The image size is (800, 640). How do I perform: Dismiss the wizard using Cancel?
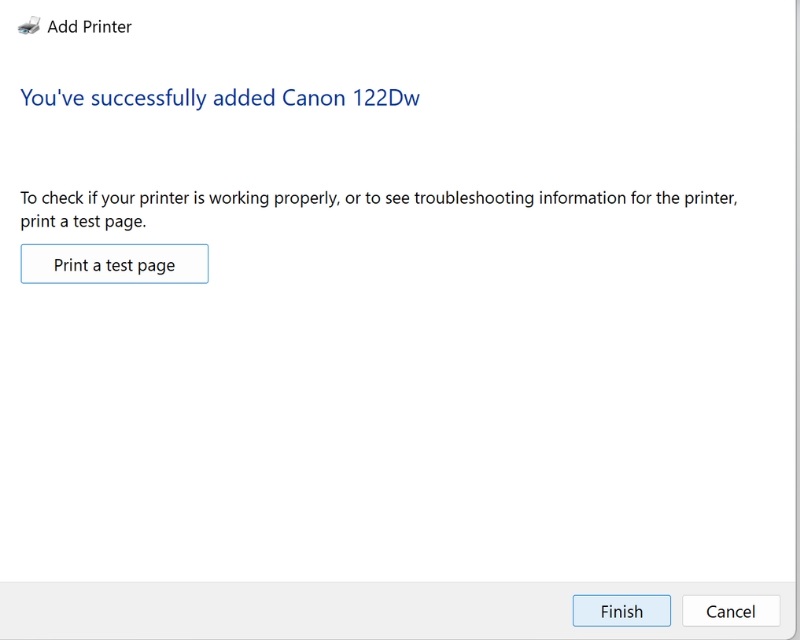click(x=731, y=611)
